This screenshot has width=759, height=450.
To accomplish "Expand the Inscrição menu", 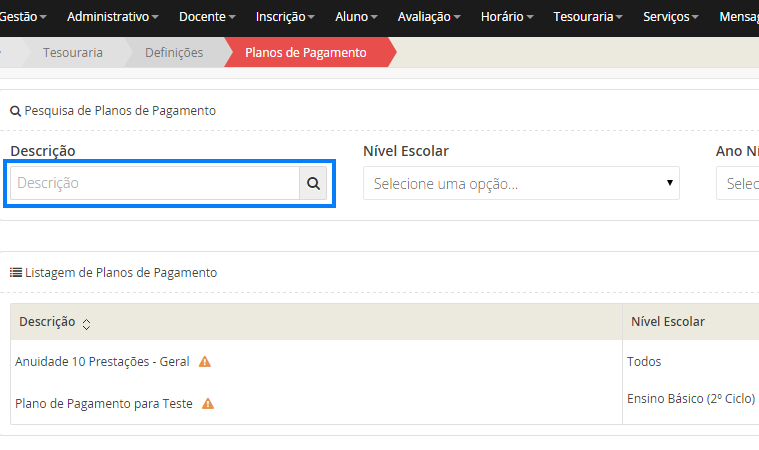I will click(284, 17).
